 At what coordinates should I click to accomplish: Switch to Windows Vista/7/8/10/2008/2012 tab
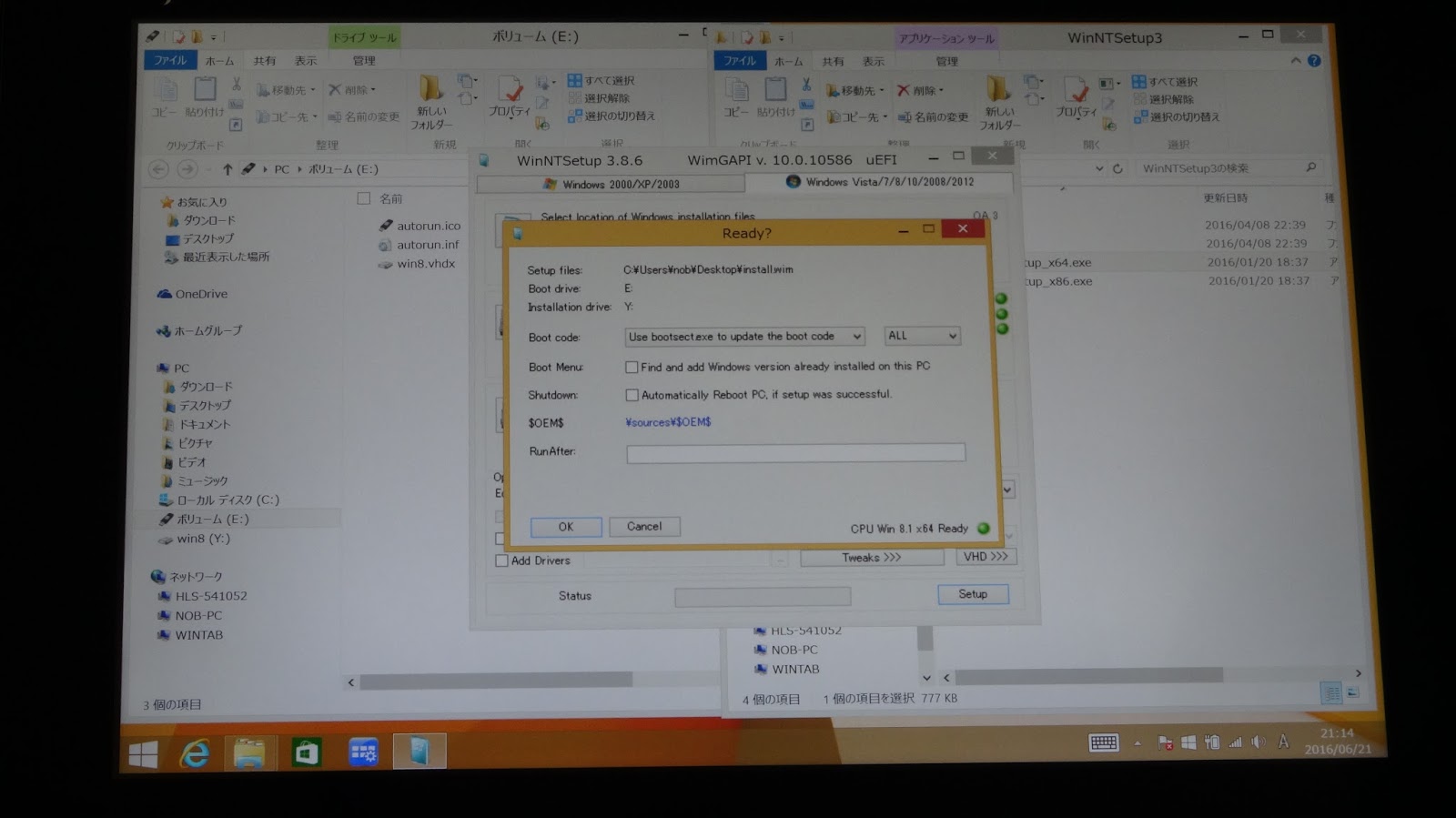click(x=879, y=182)
